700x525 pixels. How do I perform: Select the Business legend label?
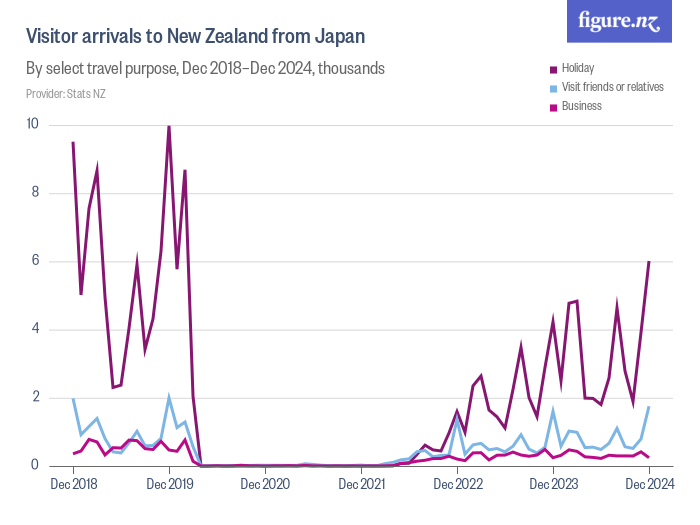[582, 106]
